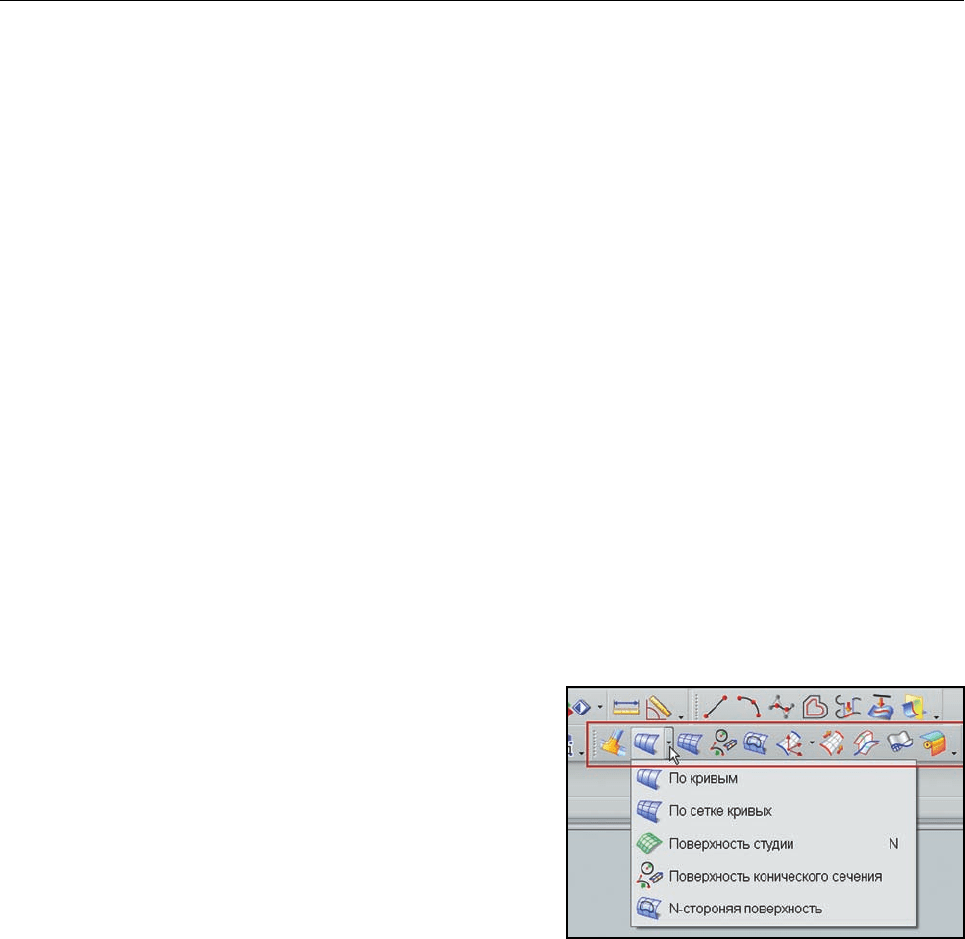Click the N-sided surface toolbar icon

coord(756,743)
